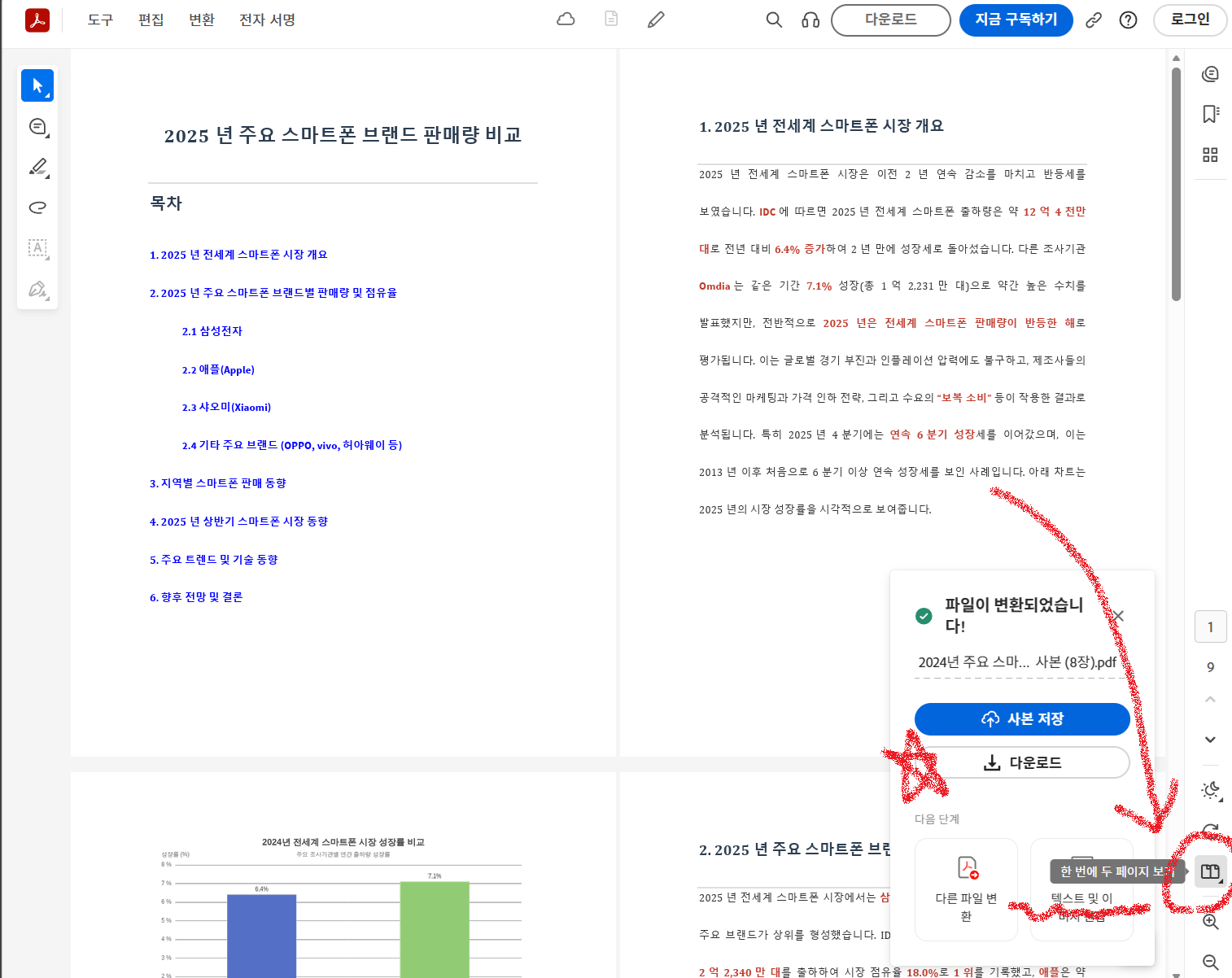Select the fill and sign pen tool
The height and width of the screenshot is (978, 1232).
click(x=37, y=289)
